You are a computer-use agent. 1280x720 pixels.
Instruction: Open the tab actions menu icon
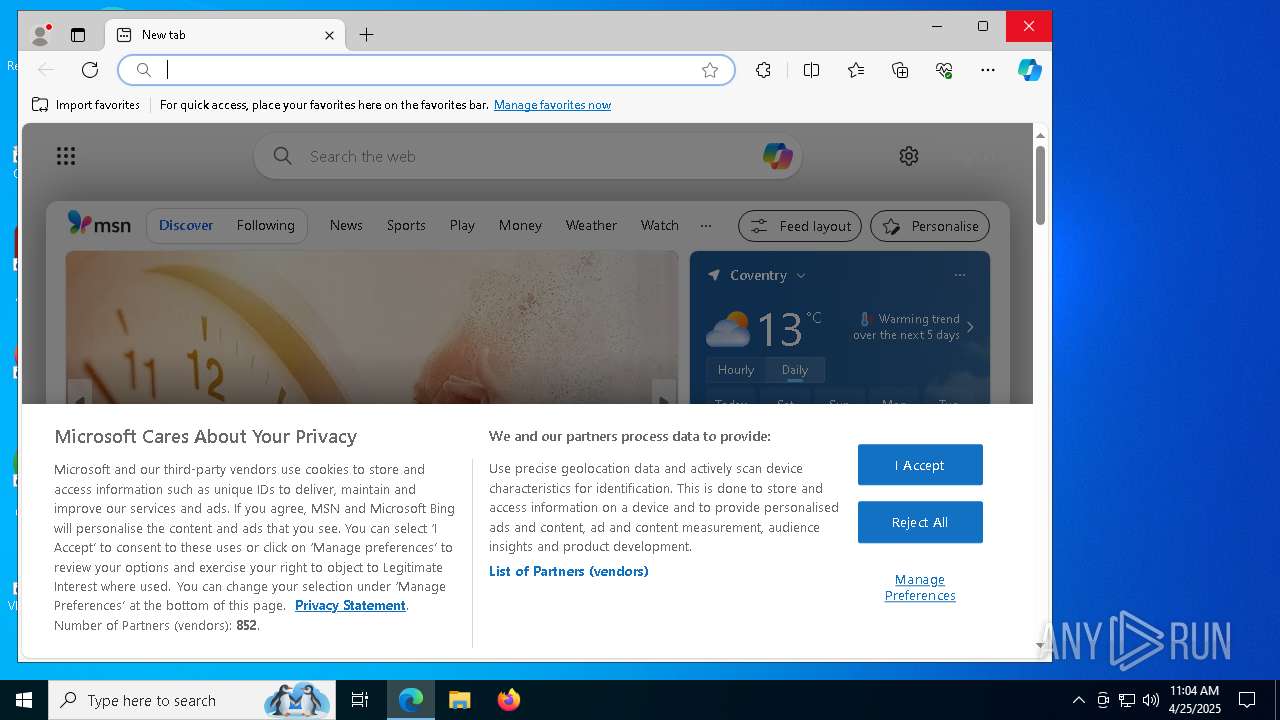78,35
